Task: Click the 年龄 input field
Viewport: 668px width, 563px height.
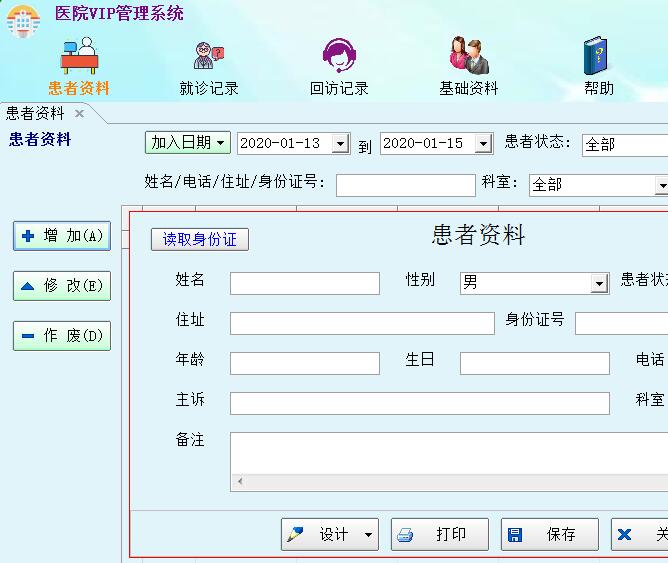Action: pyautogui.click(x=305, y=363)
